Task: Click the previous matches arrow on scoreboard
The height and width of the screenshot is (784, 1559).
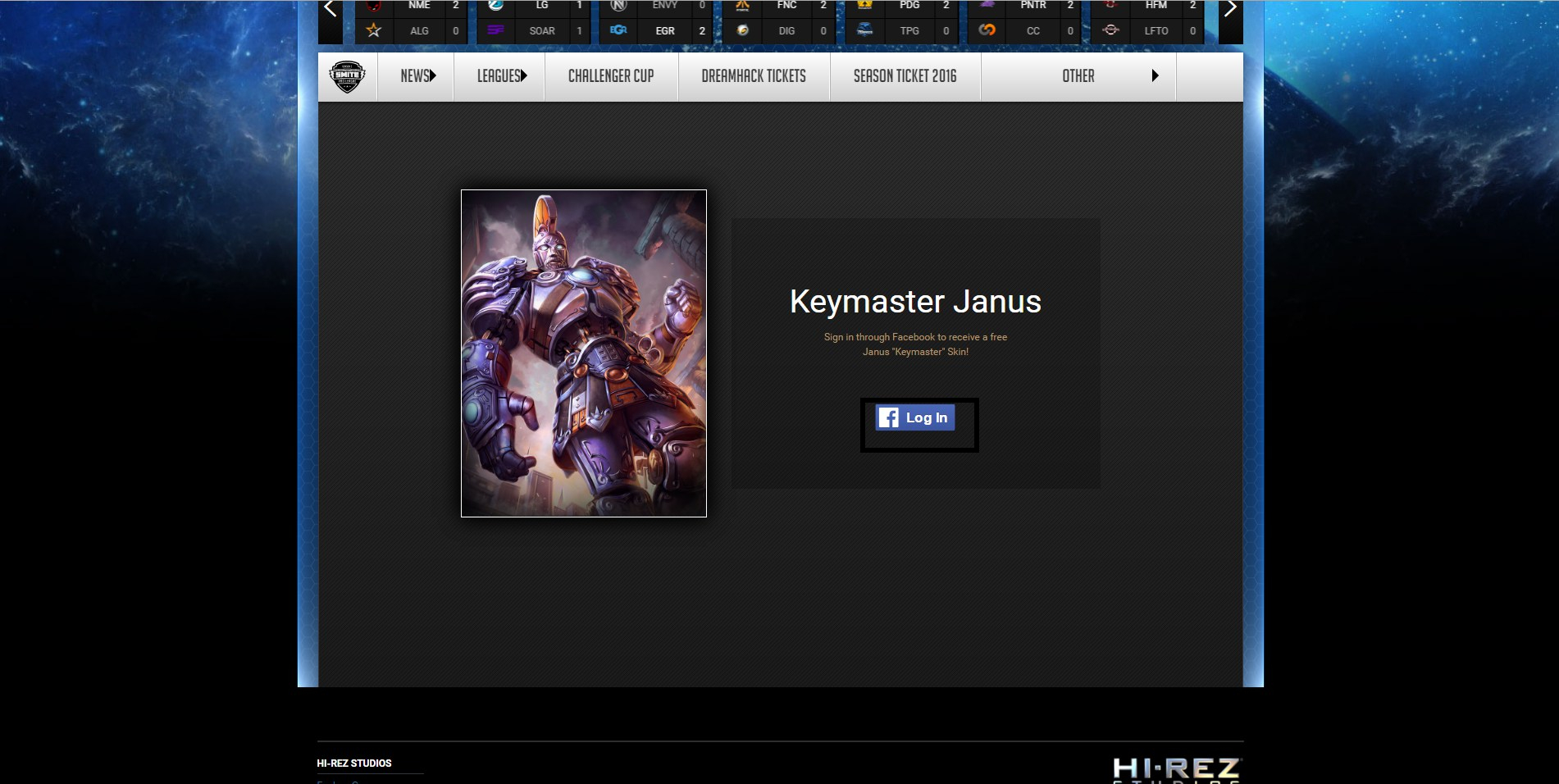Action: tap(330, 9)
